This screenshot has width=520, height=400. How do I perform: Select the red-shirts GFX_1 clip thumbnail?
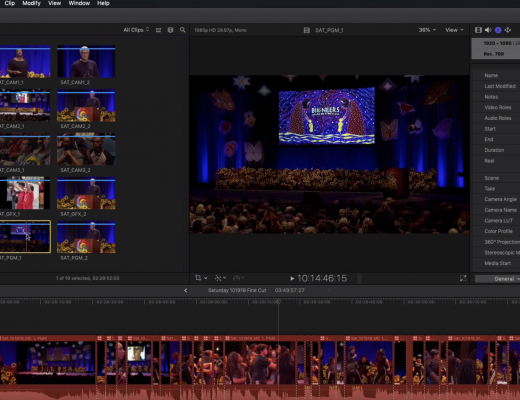[x=25, y=193]
